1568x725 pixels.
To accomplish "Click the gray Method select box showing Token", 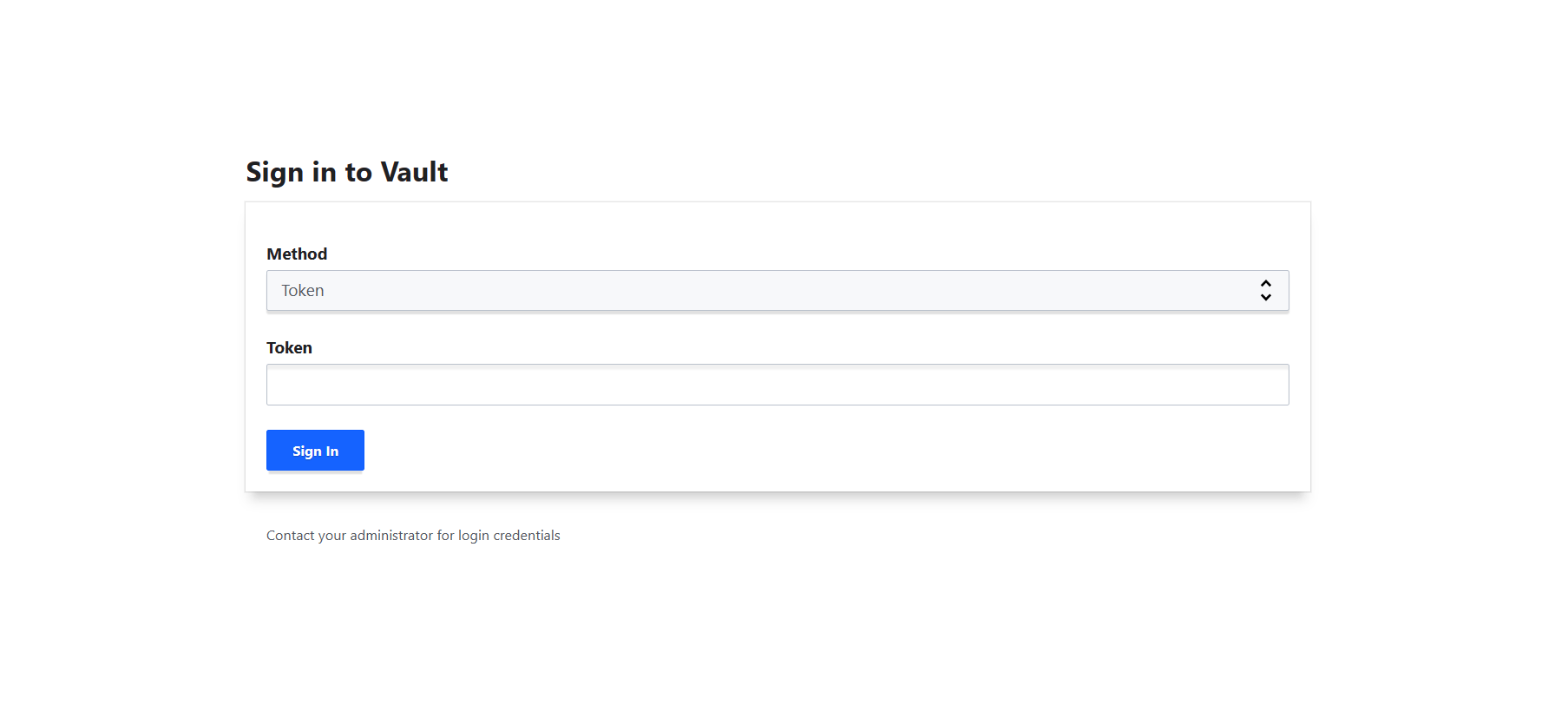I will 777,290.
